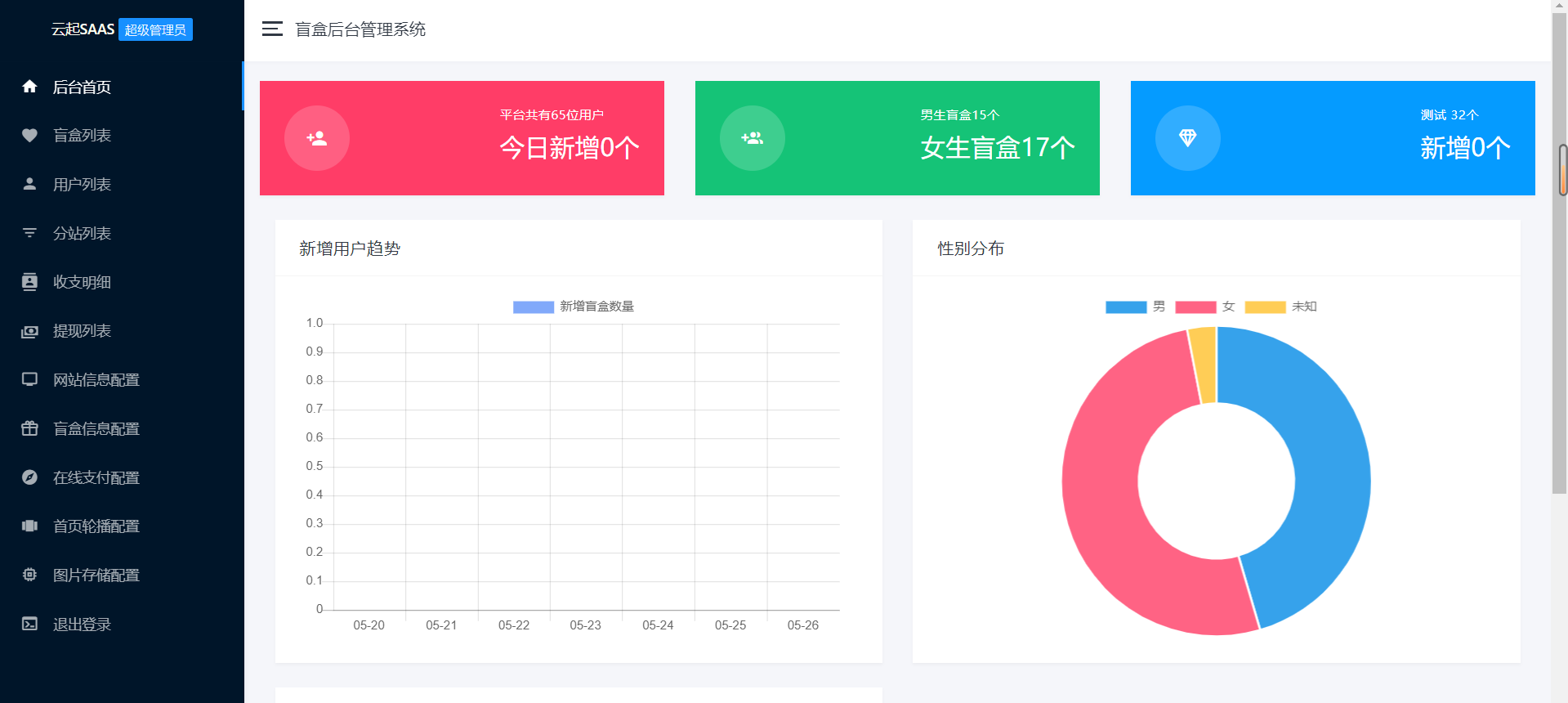Click the person icon beside 用户列表
The height and width of the screenshot is (703, 1568).
click(29, 184)
